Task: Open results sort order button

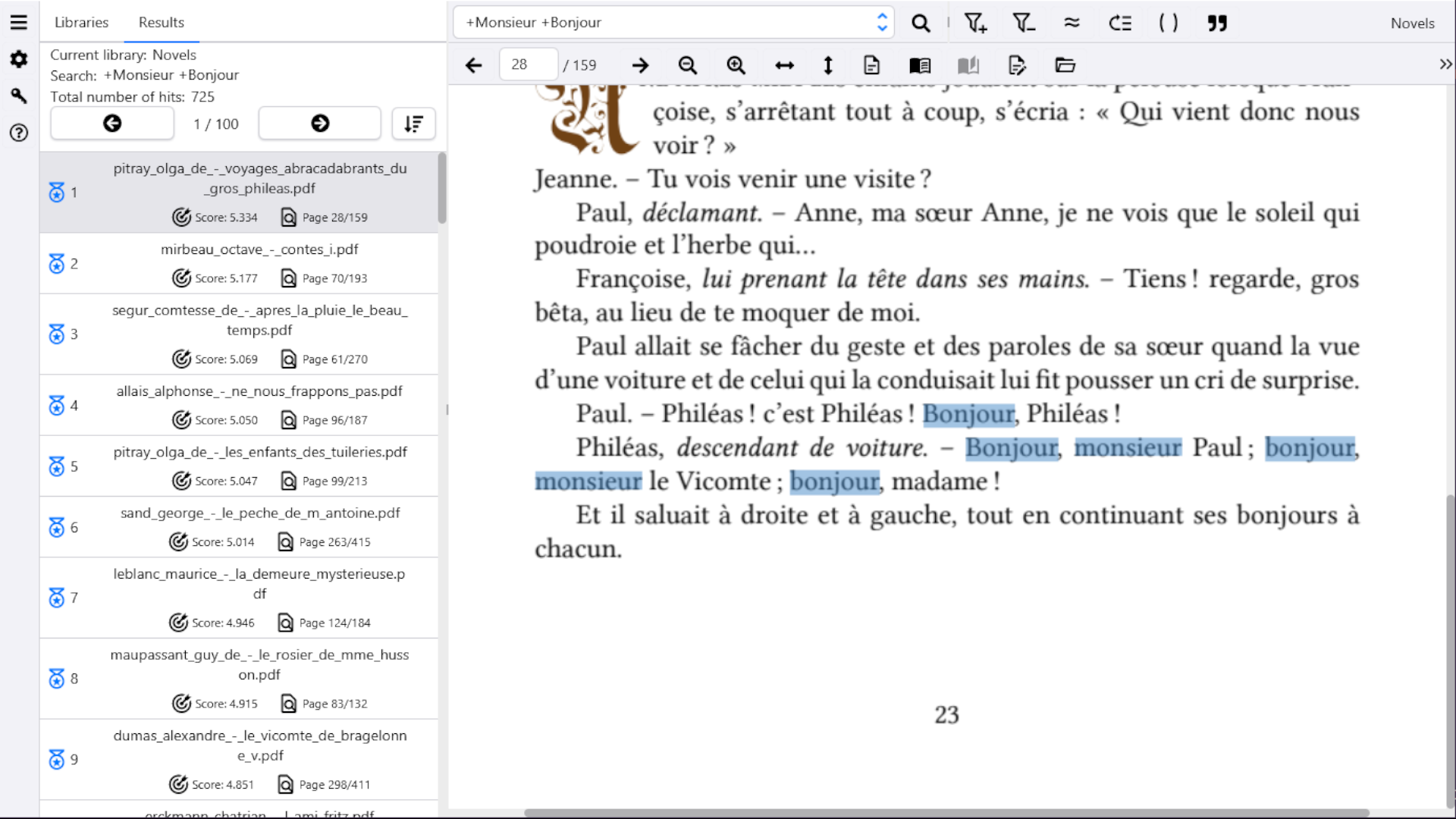Action: [x=413, y=124]
